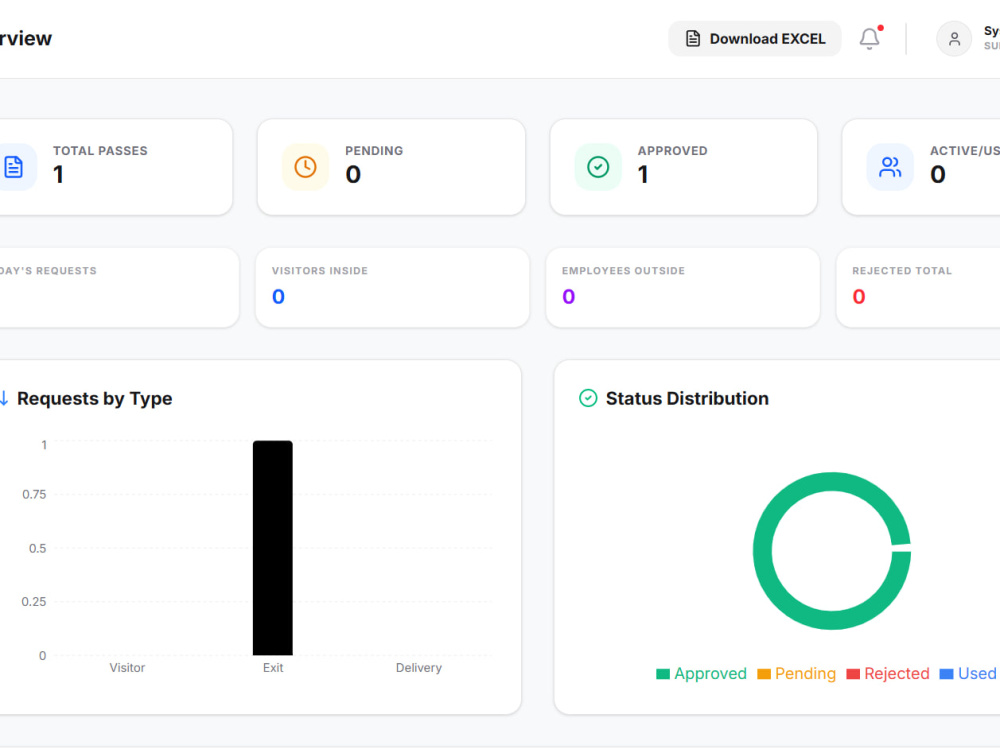Click the 0.25 y-axis value
Image resolution: width=1000 pixels, height=749 pixels.
[x=34, y=602]
